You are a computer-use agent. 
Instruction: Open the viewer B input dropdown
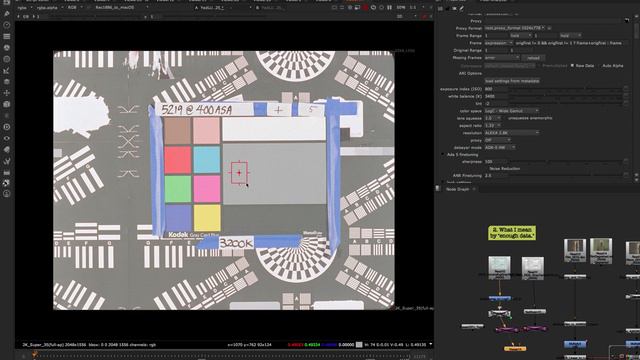(272, 8)
